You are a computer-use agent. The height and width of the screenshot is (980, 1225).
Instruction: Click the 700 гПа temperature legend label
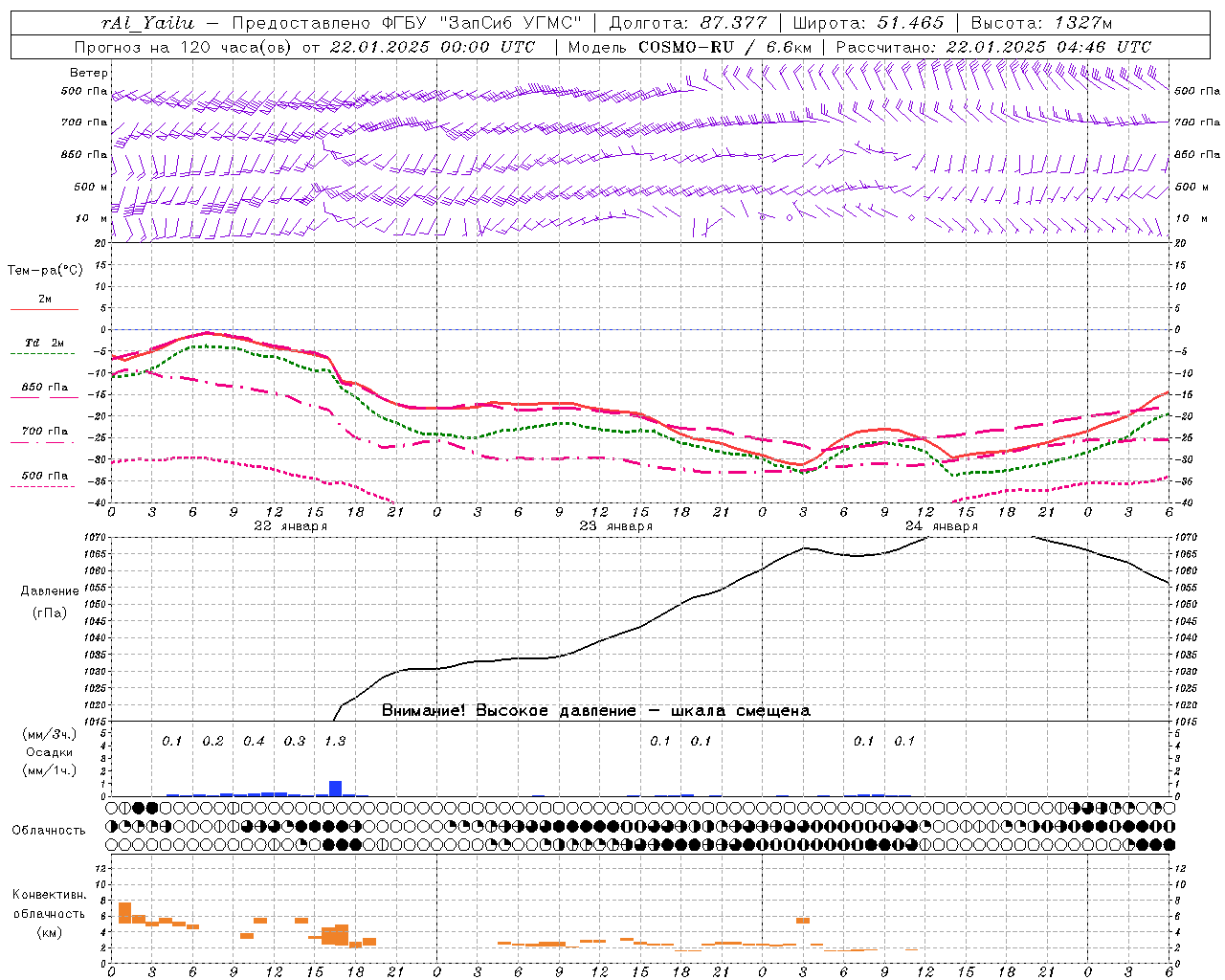45,432
